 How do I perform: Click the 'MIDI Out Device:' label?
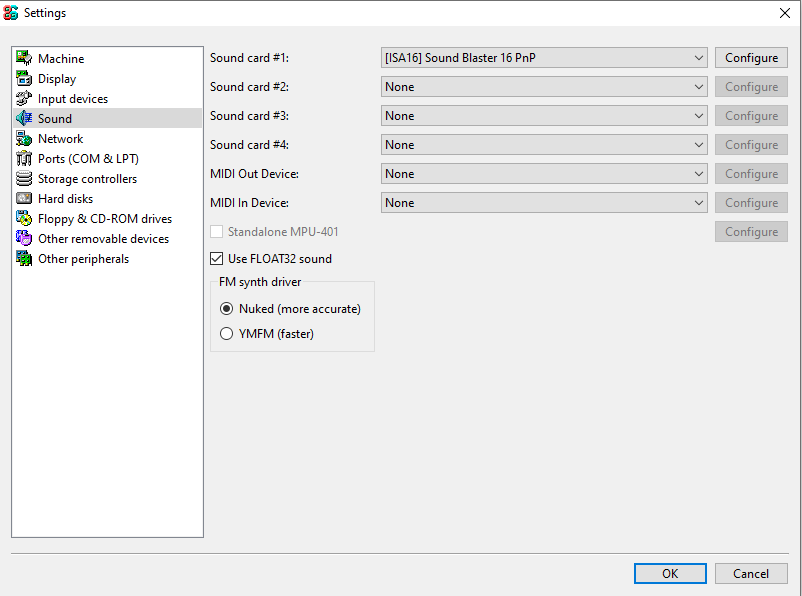pos(254,174)
